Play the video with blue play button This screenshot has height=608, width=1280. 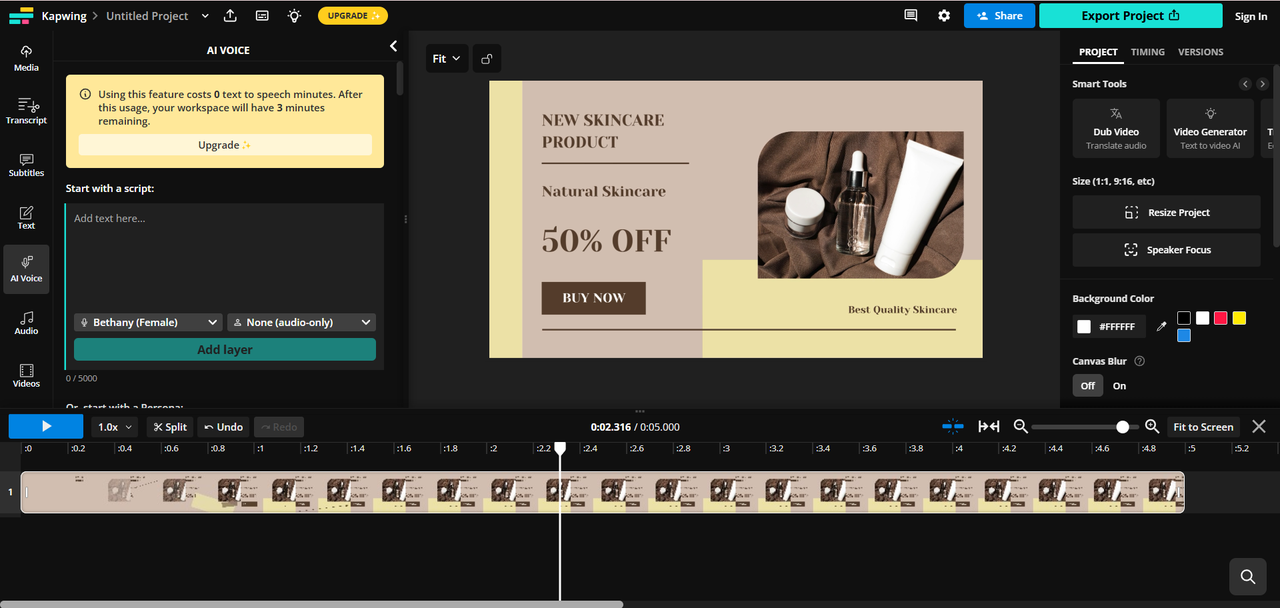[46, 426]
